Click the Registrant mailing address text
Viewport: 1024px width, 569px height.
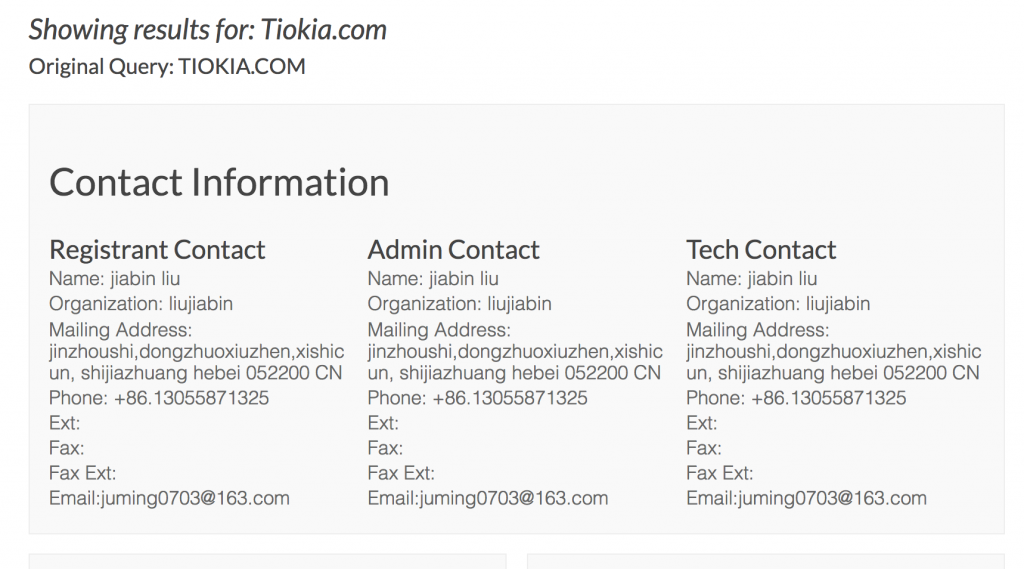(x=197, y=362)
